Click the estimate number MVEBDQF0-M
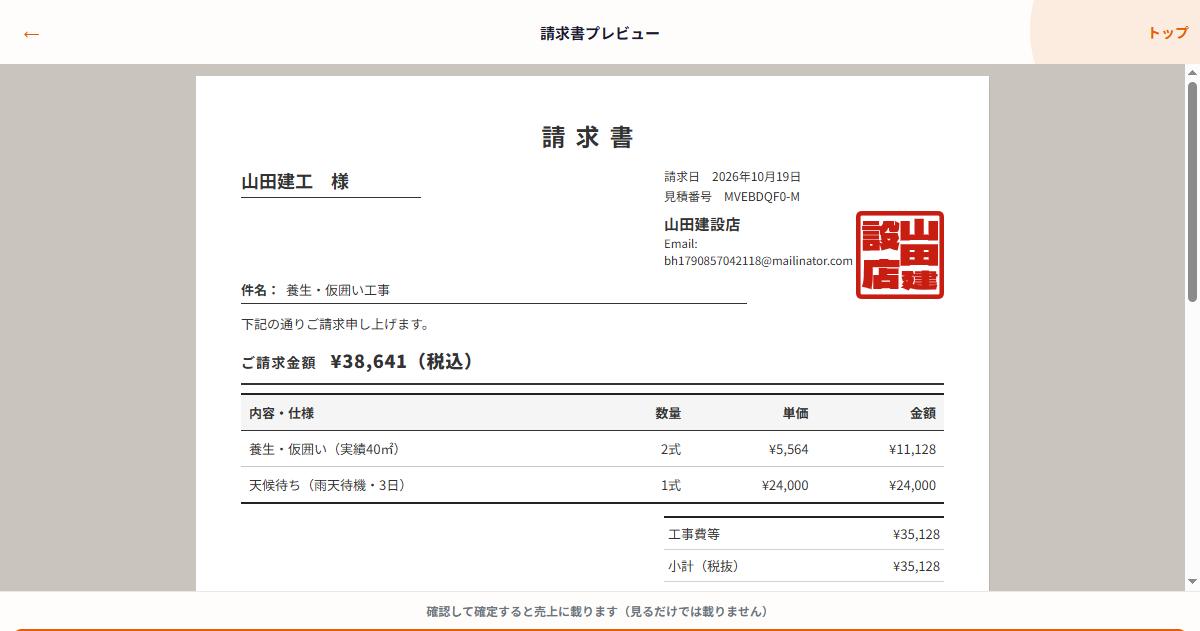This screenshot has width=1200, height=631. (x=762, y=197)
